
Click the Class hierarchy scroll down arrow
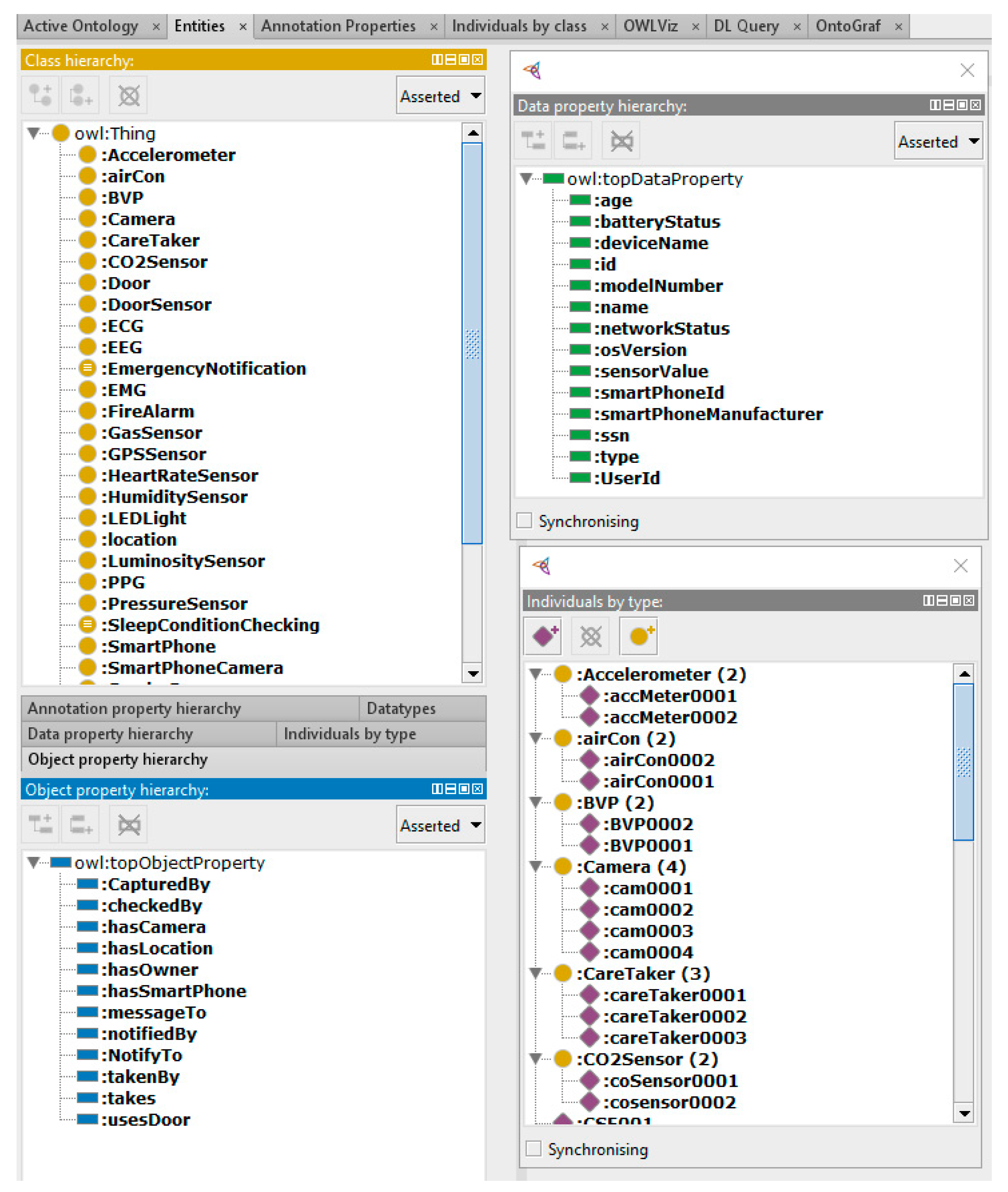click(x=473, y=673)
